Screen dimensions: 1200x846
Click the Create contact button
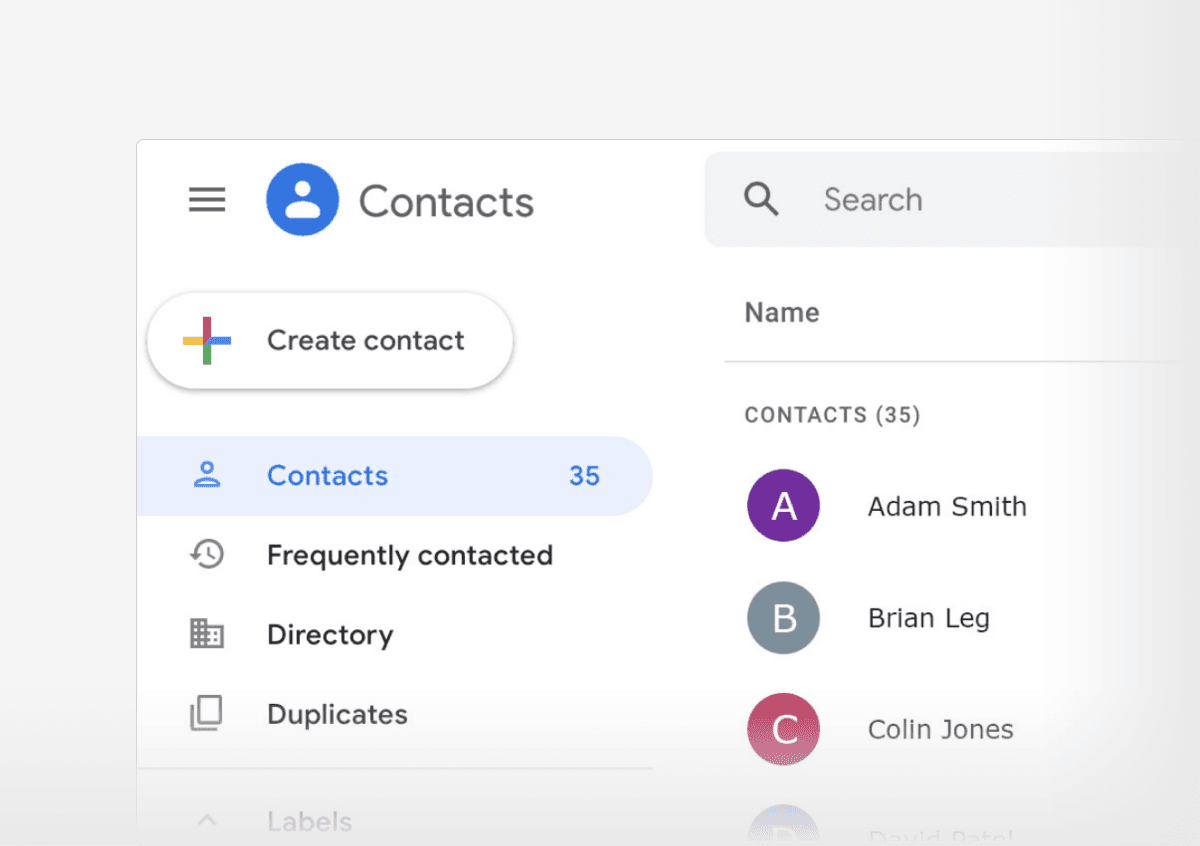[x=330, y=341]
